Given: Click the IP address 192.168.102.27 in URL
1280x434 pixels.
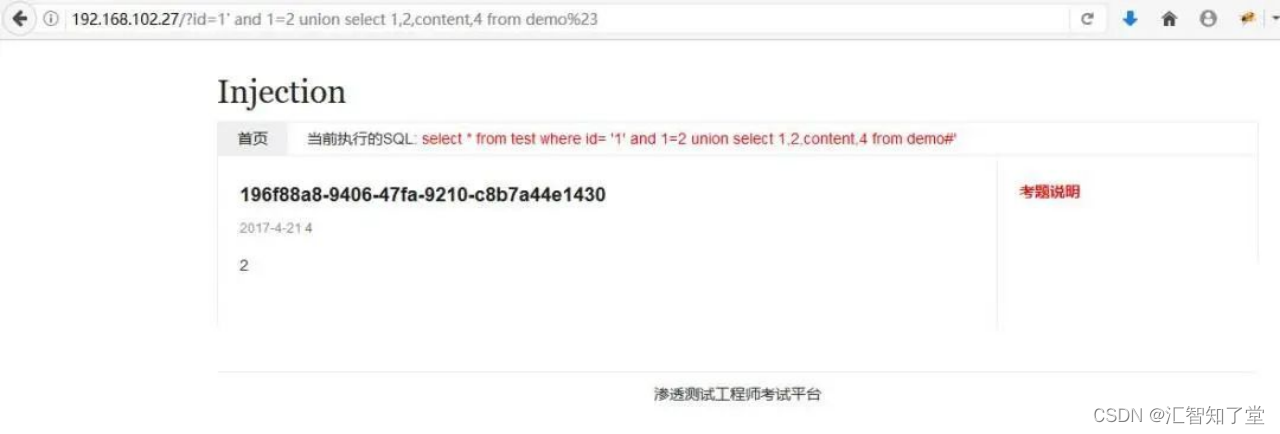Looking at the screenshot, I should coord(123,19).
